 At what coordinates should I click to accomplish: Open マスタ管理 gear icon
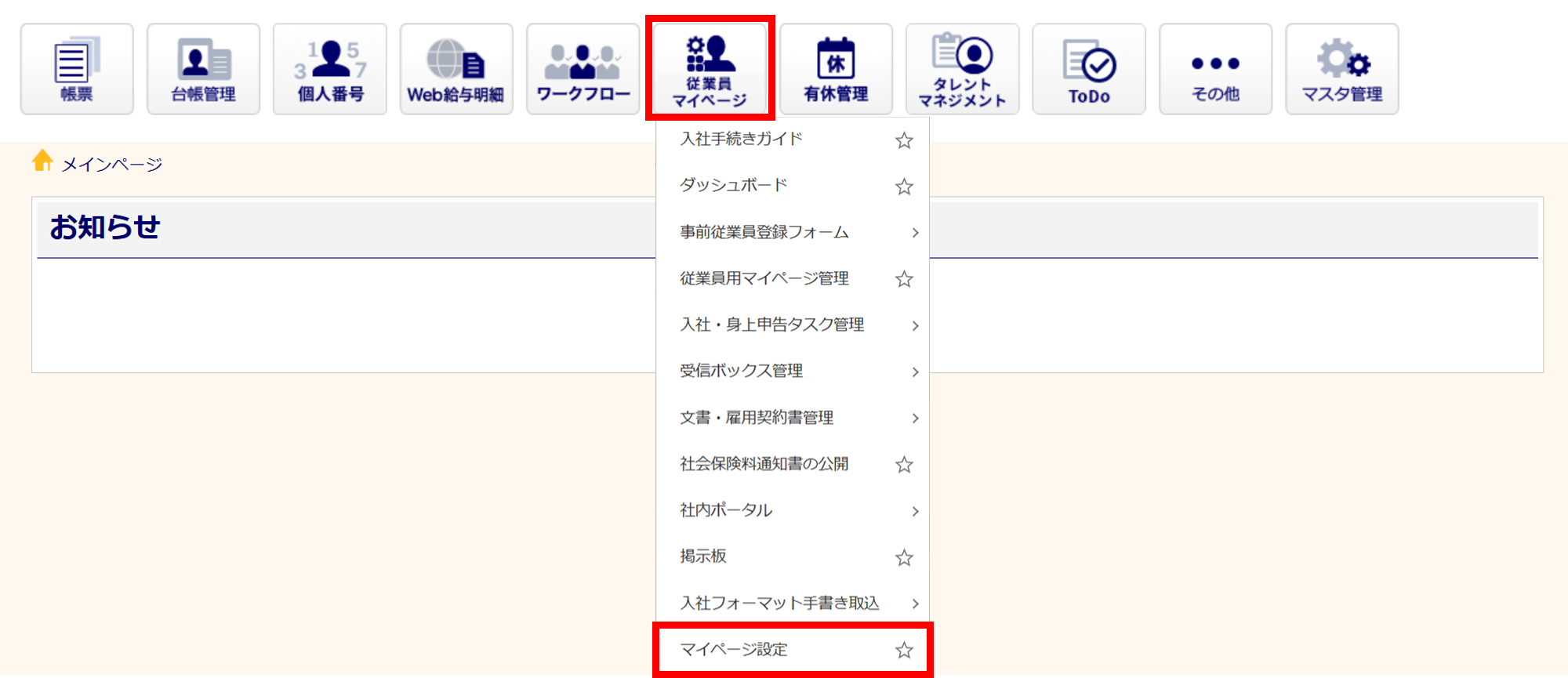click(x=1341, y=69)
